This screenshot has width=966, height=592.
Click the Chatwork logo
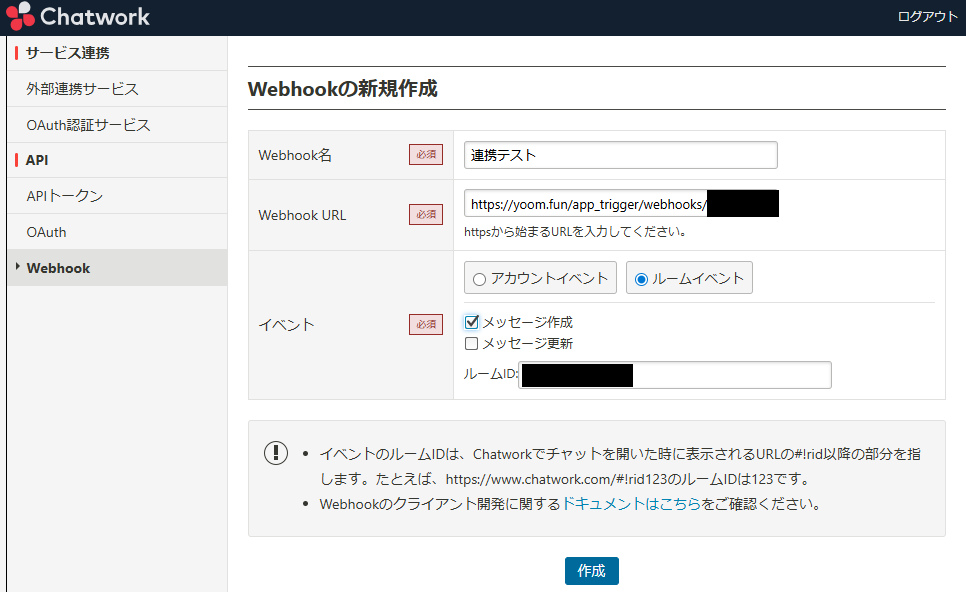click(78, 16)
